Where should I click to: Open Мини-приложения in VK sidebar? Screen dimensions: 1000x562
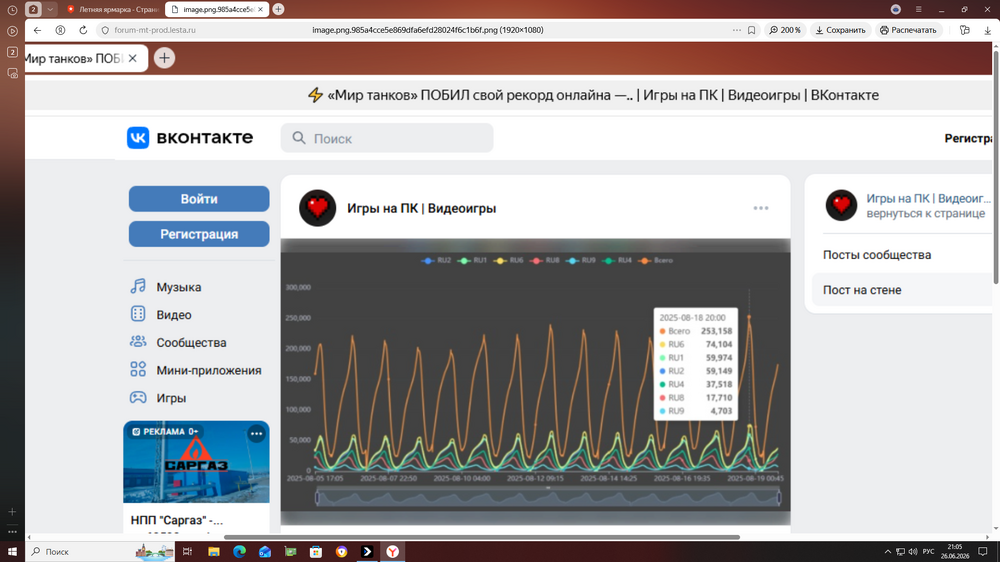click(x=195, y=370)
